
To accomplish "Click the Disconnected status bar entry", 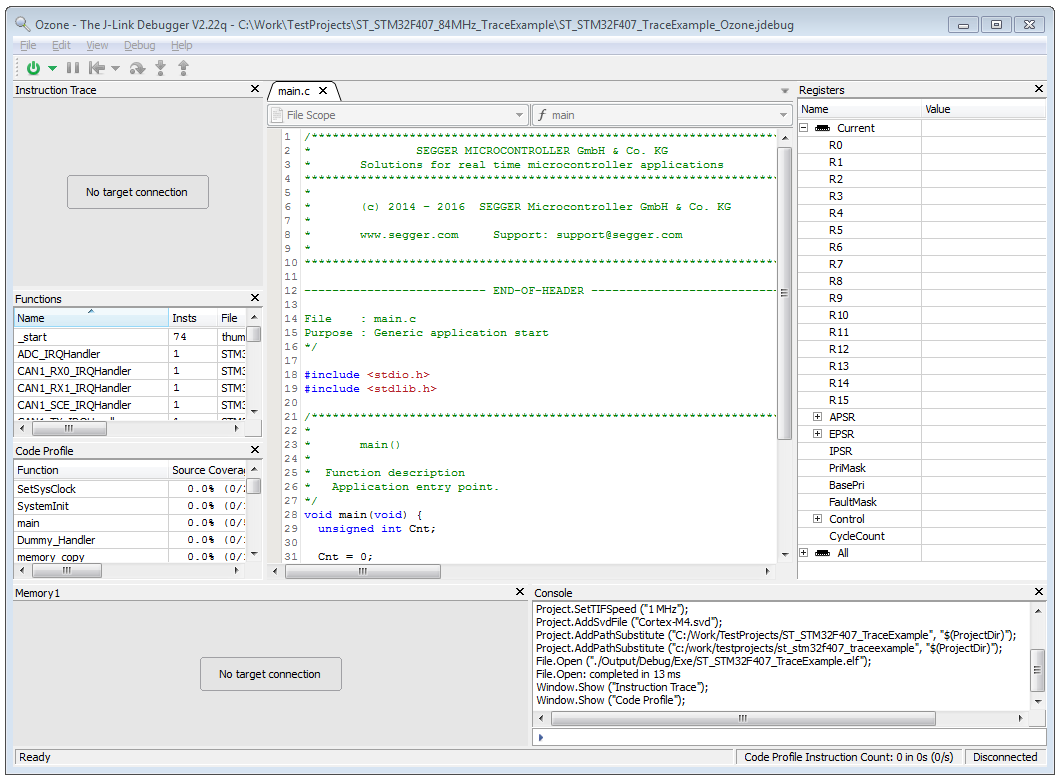I will [1005, 757].
